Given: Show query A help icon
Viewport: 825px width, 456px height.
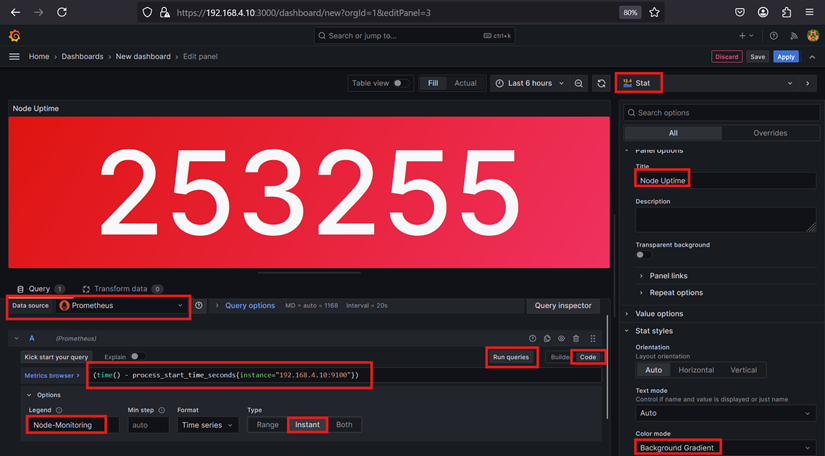Looking at the screenshot, I should (532, 339).
